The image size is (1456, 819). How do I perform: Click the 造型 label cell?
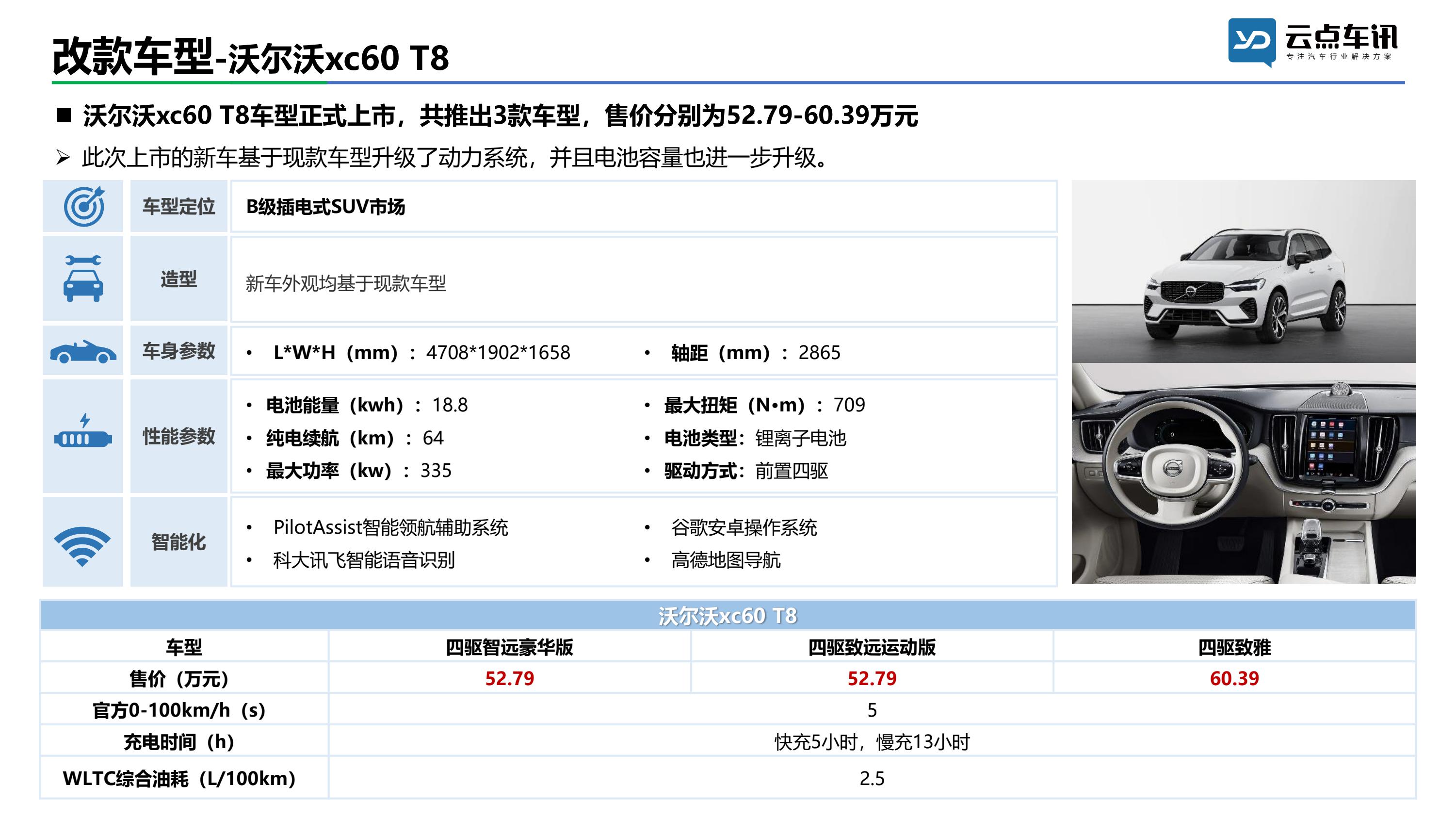tap(178, 279)
